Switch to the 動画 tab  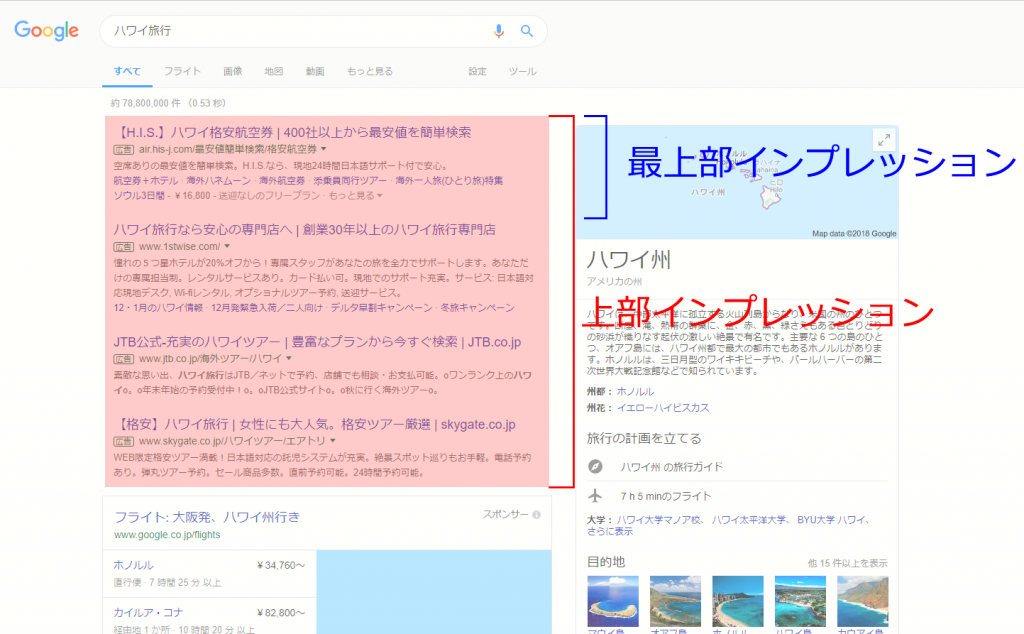(x=315, y=71)
